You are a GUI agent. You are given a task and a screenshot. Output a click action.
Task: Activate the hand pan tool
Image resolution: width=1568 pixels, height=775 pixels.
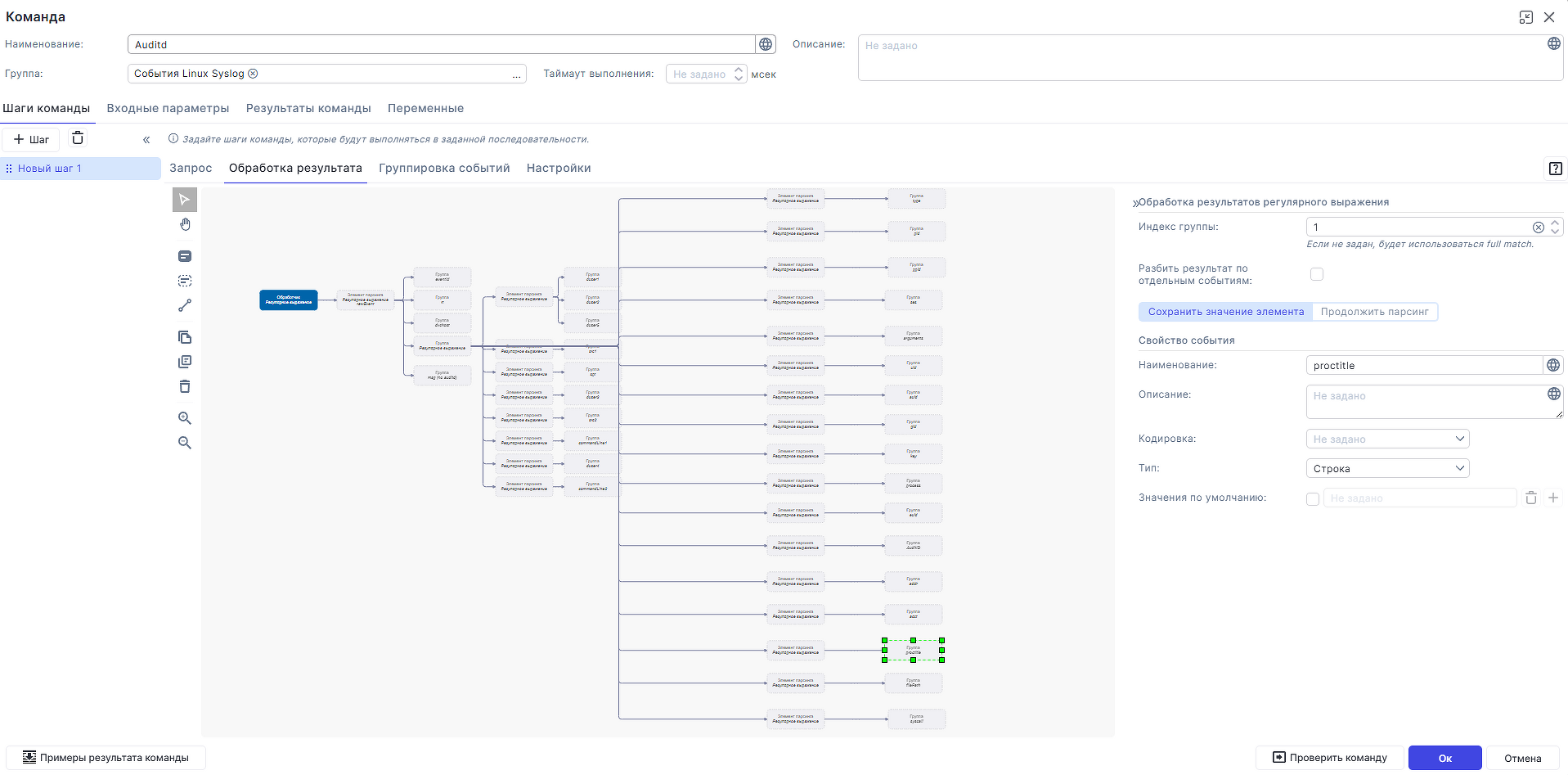pos(185,224)
